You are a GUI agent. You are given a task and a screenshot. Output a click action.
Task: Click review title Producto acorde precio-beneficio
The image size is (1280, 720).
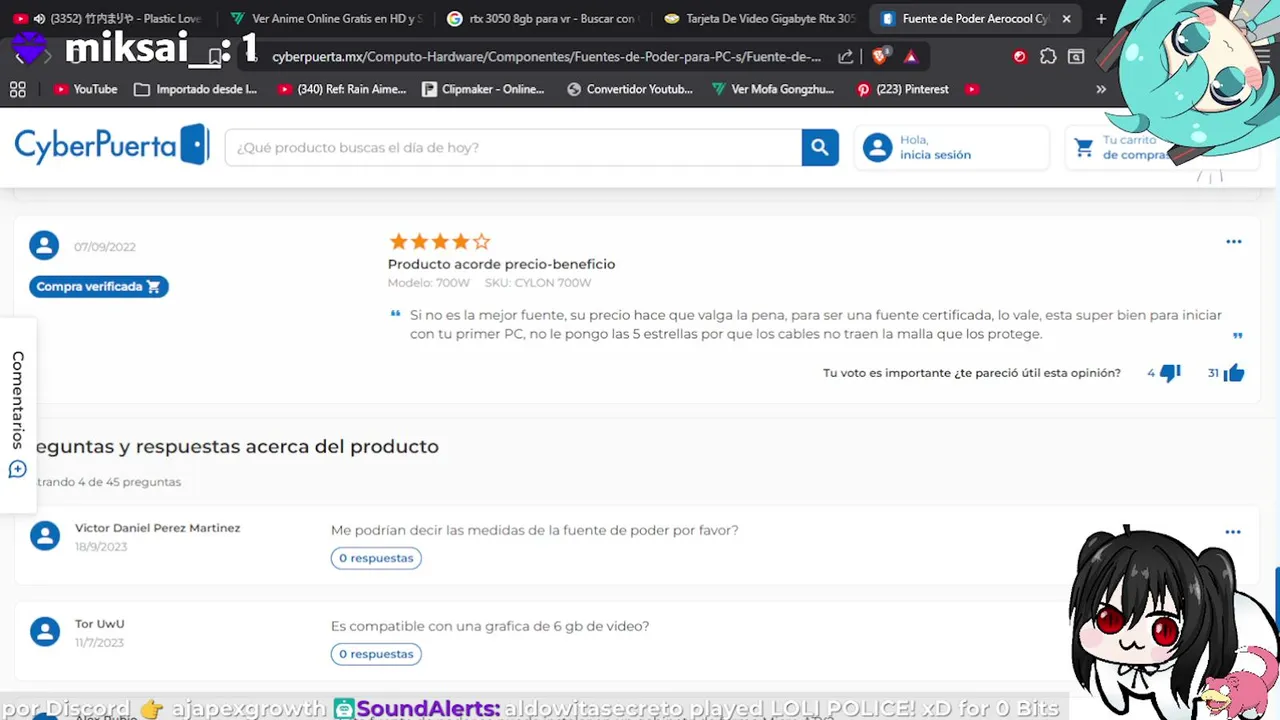coord(501,264)
